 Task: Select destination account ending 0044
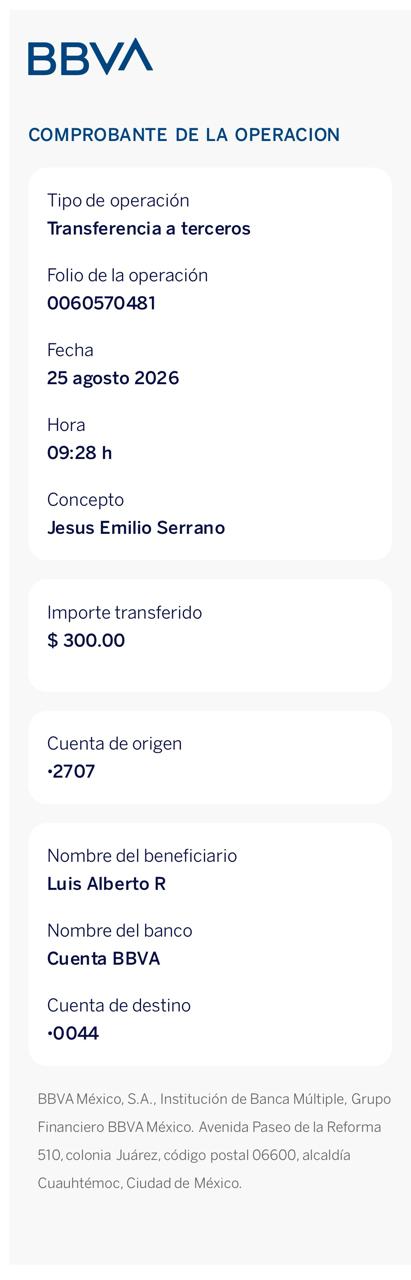click(73, 1034)
